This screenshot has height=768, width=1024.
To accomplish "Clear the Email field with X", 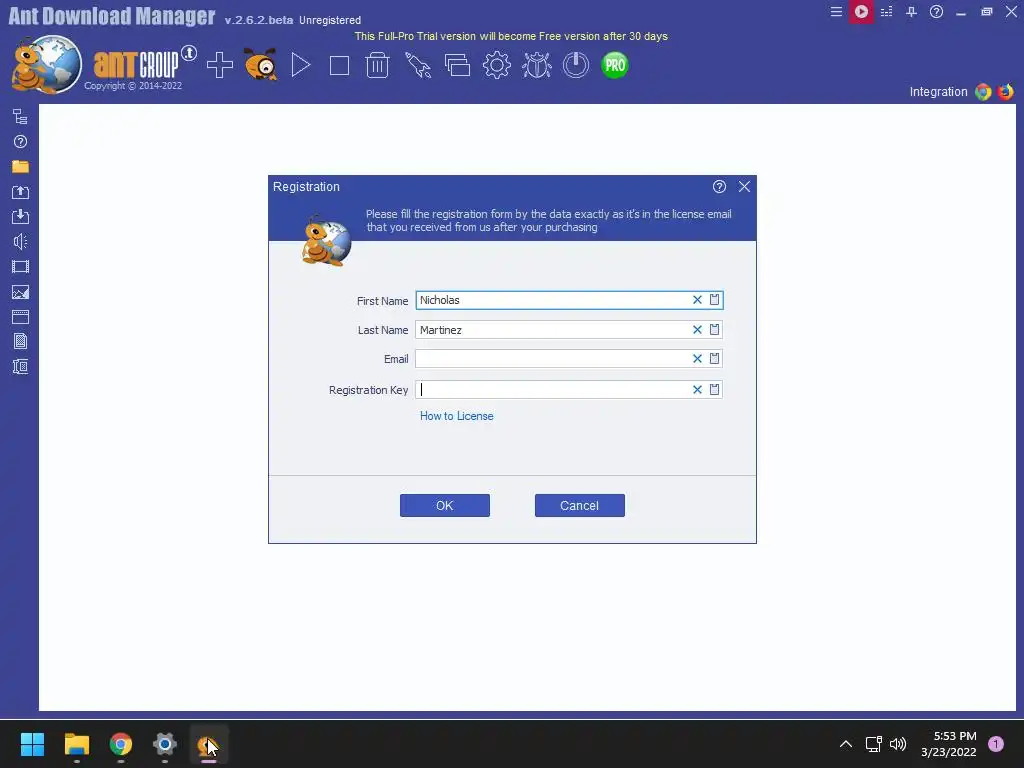I will tap(697, 359).
